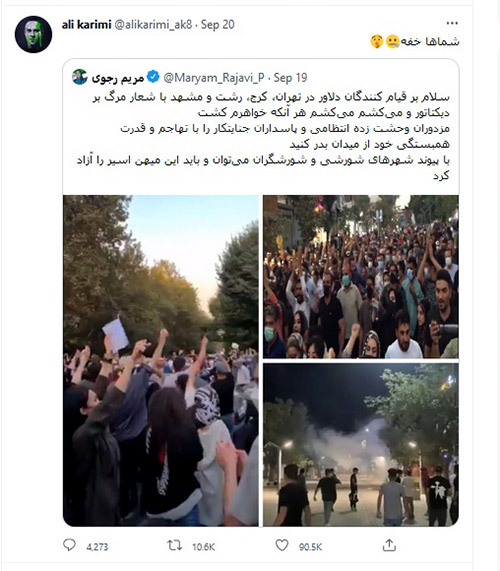The width and height of the screenshot is (500, 571).
Task: Click the share upload icon
Action: [x=389, y=545]
